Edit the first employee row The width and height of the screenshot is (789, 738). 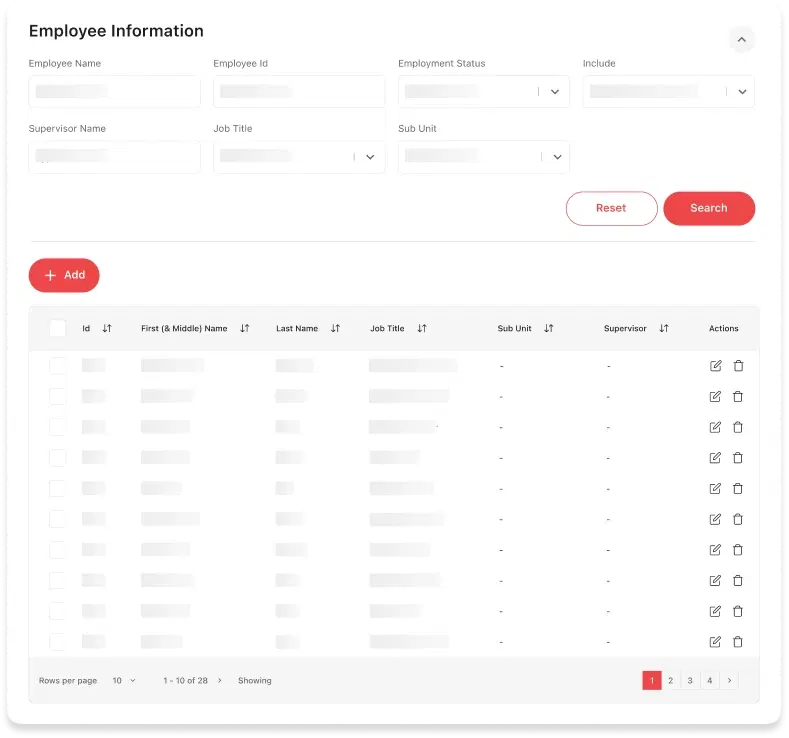[715, 366]
